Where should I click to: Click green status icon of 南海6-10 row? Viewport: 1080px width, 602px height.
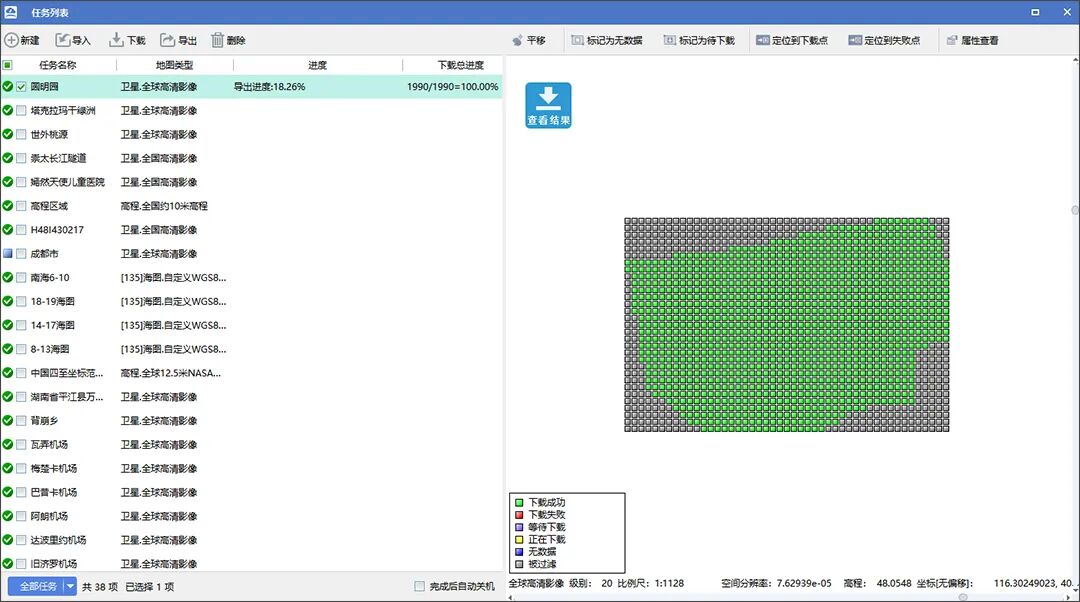click(8, 278)
